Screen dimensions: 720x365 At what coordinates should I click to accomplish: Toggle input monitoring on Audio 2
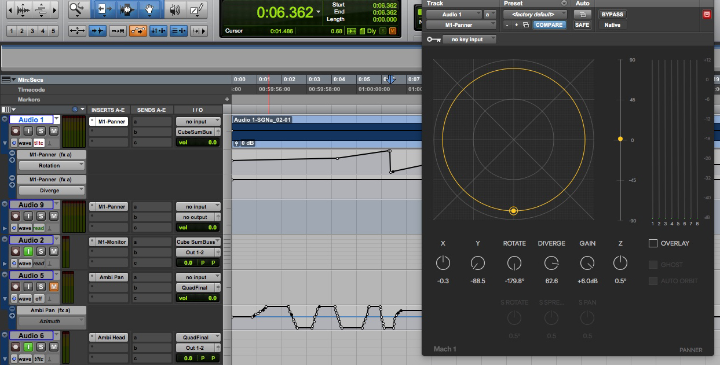[x=28, y=252]
